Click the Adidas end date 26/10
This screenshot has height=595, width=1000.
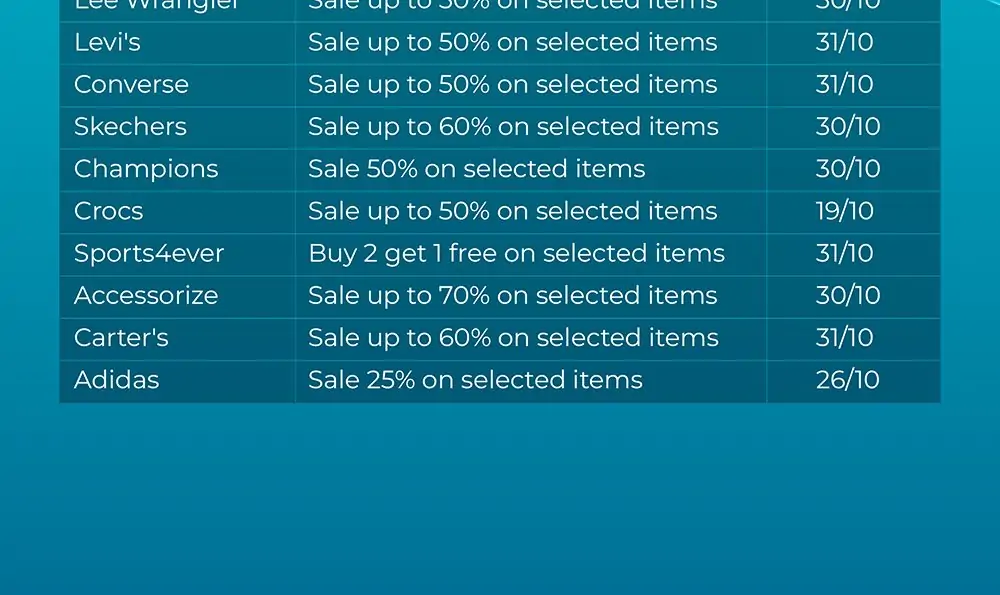coord(848,380)
